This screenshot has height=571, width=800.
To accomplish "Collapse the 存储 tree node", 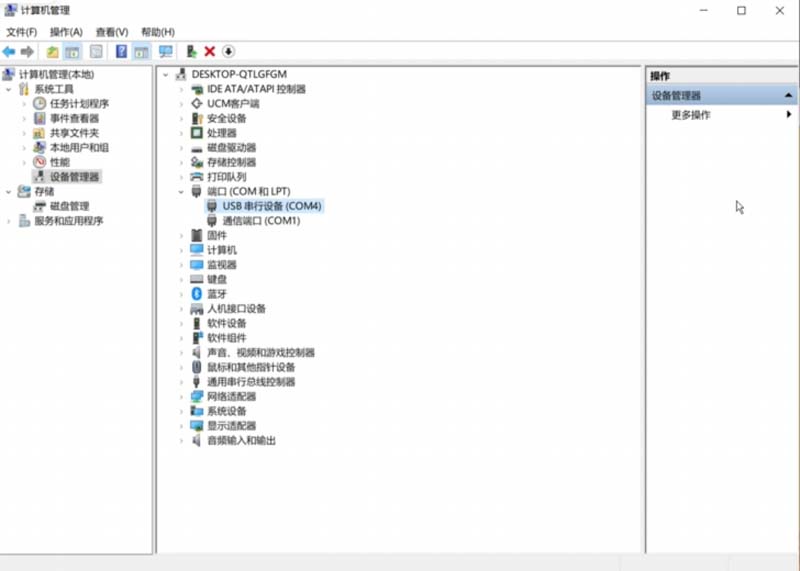I will coord(8,192).
